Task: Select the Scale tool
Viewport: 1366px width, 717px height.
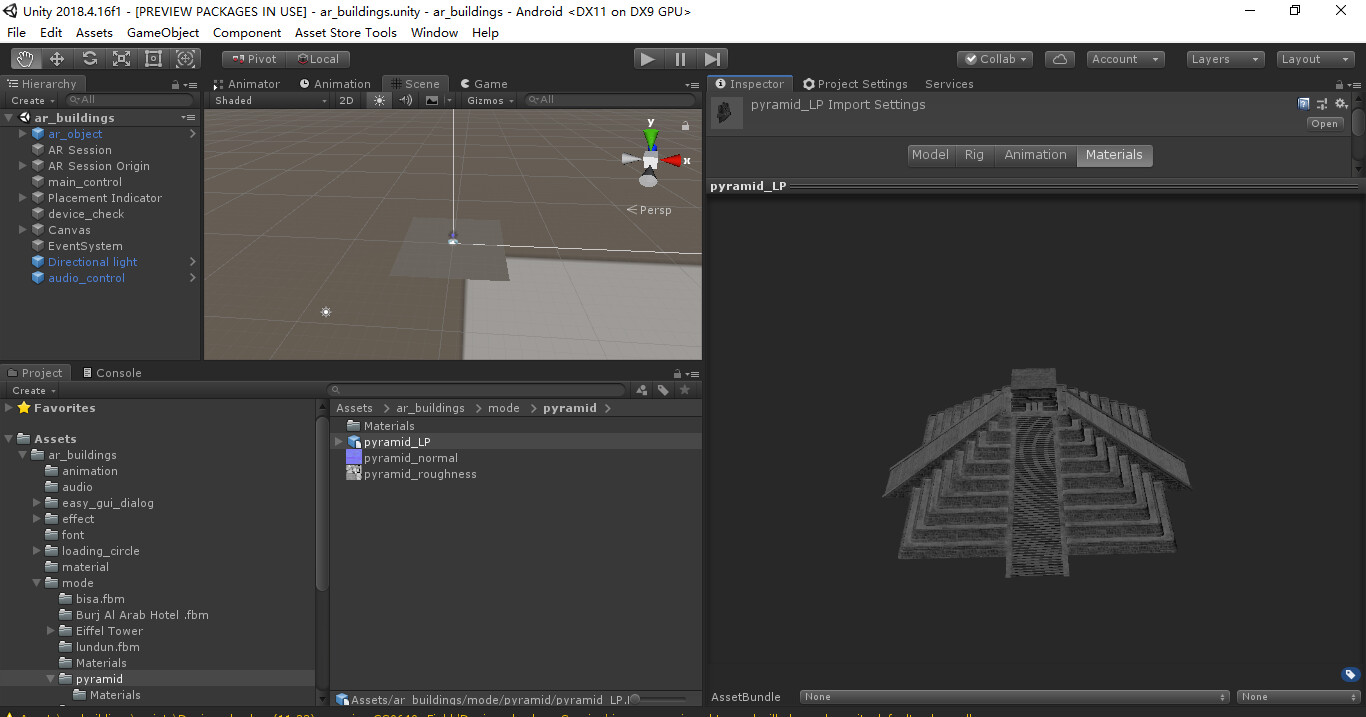Action: (121, 59)
